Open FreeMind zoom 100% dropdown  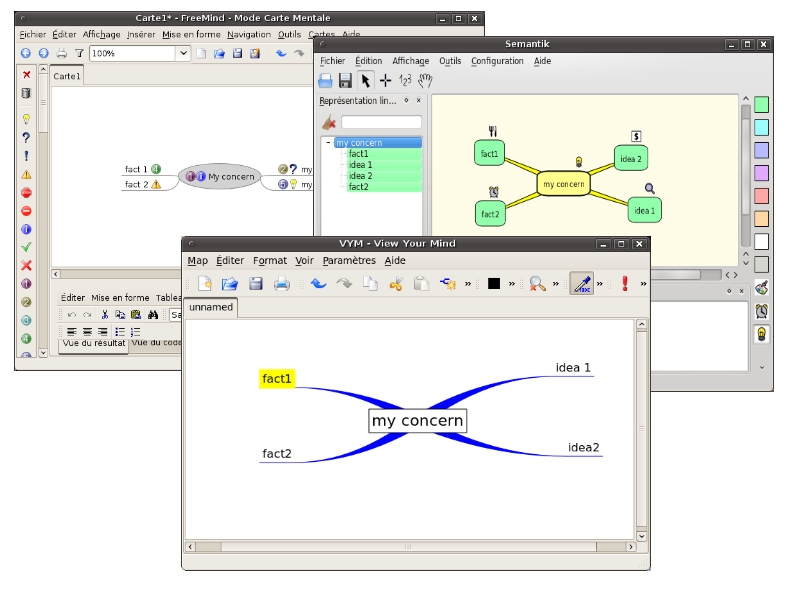183,53
